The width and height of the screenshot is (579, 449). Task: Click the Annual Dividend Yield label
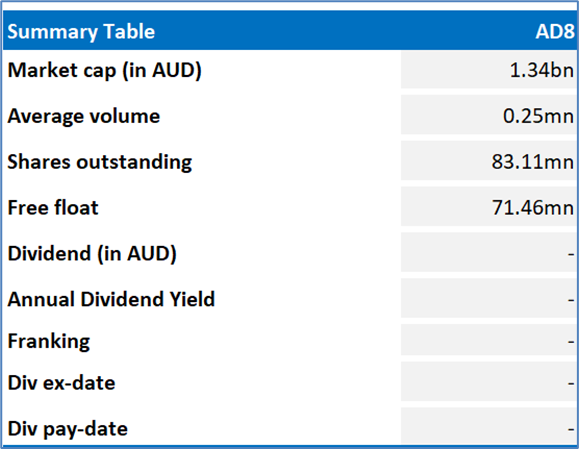111,299
